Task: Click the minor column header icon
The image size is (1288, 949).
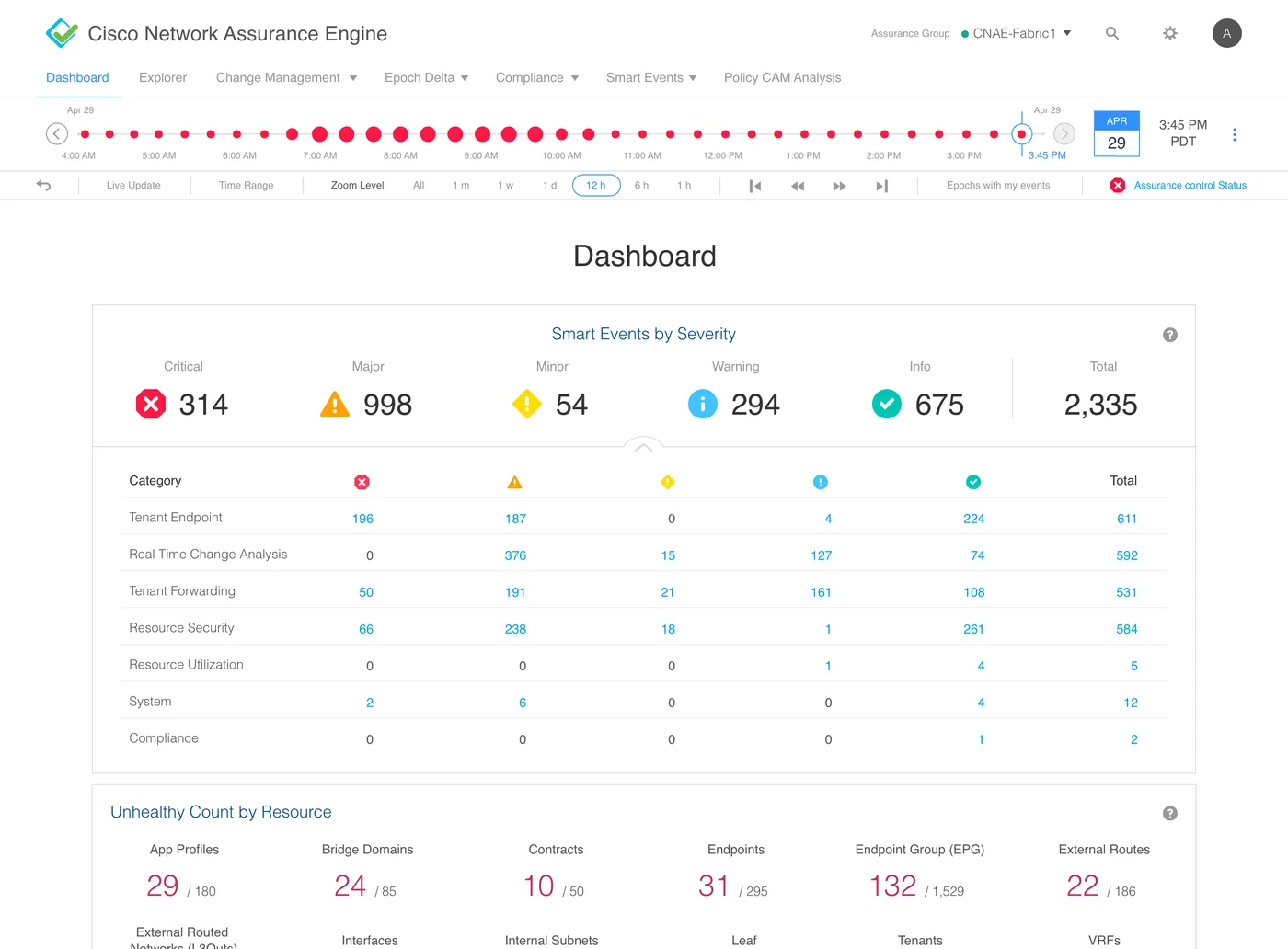Action: pos(668,482)
